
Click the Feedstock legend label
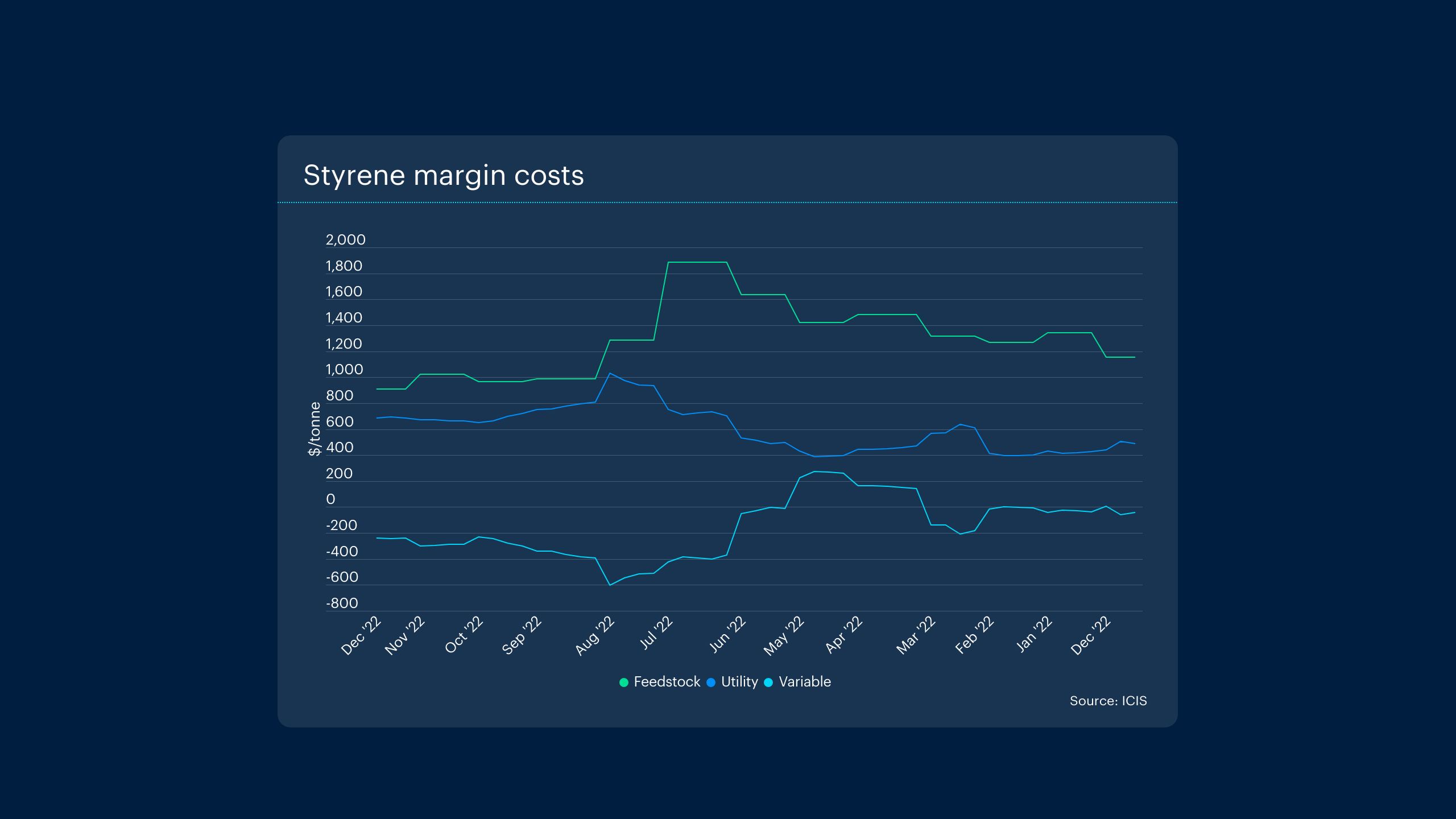[x=667, y=681]
